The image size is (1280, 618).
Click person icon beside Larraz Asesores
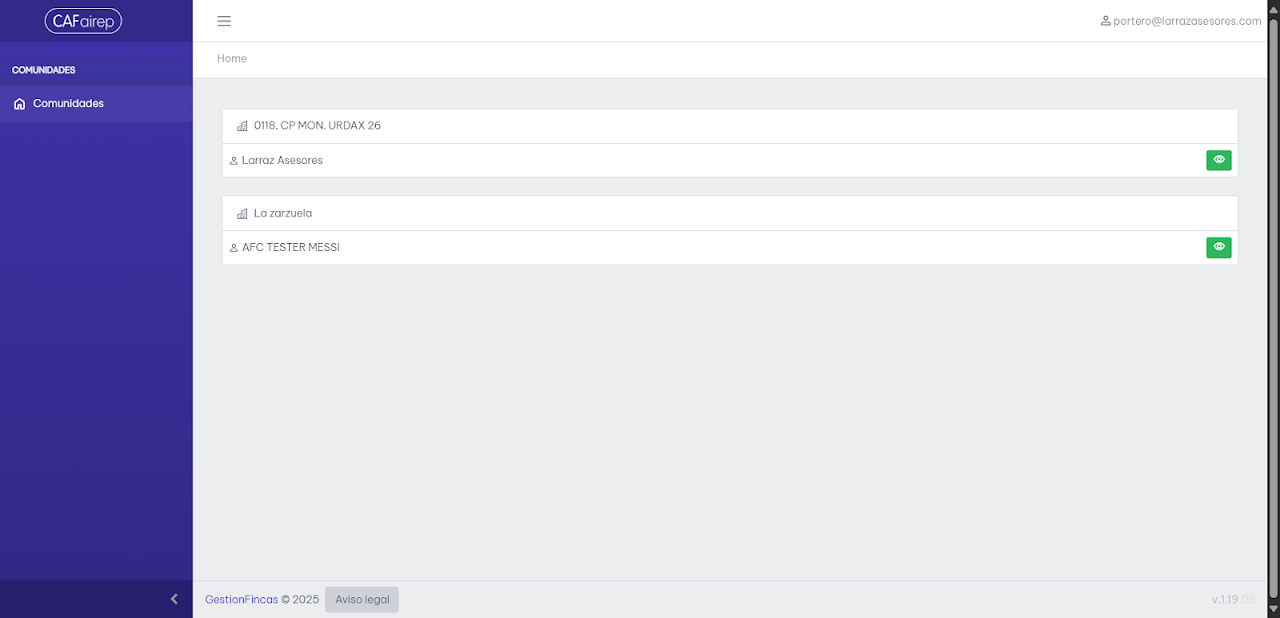tap(234, 161)
